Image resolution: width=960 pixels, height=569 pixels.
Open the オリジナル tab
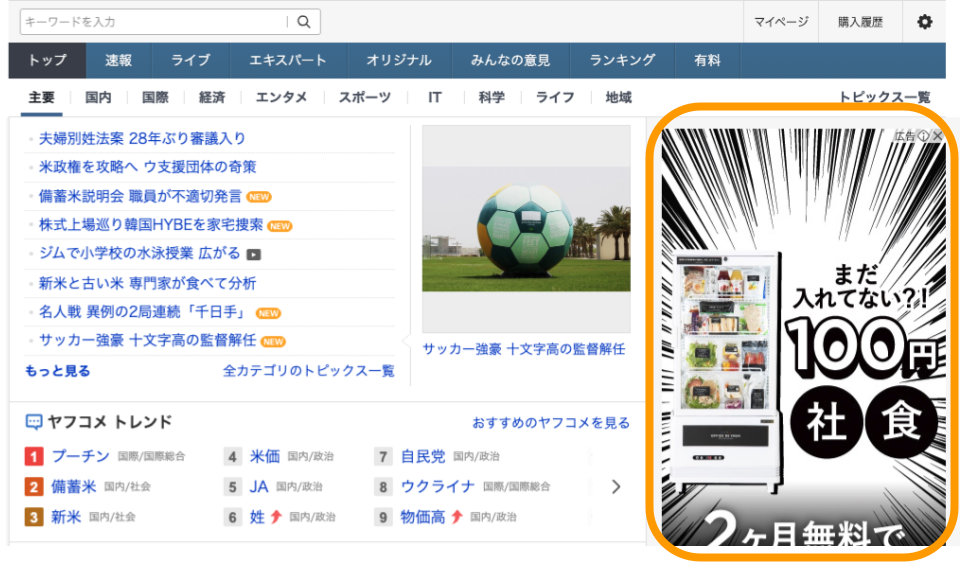(399, 60)
